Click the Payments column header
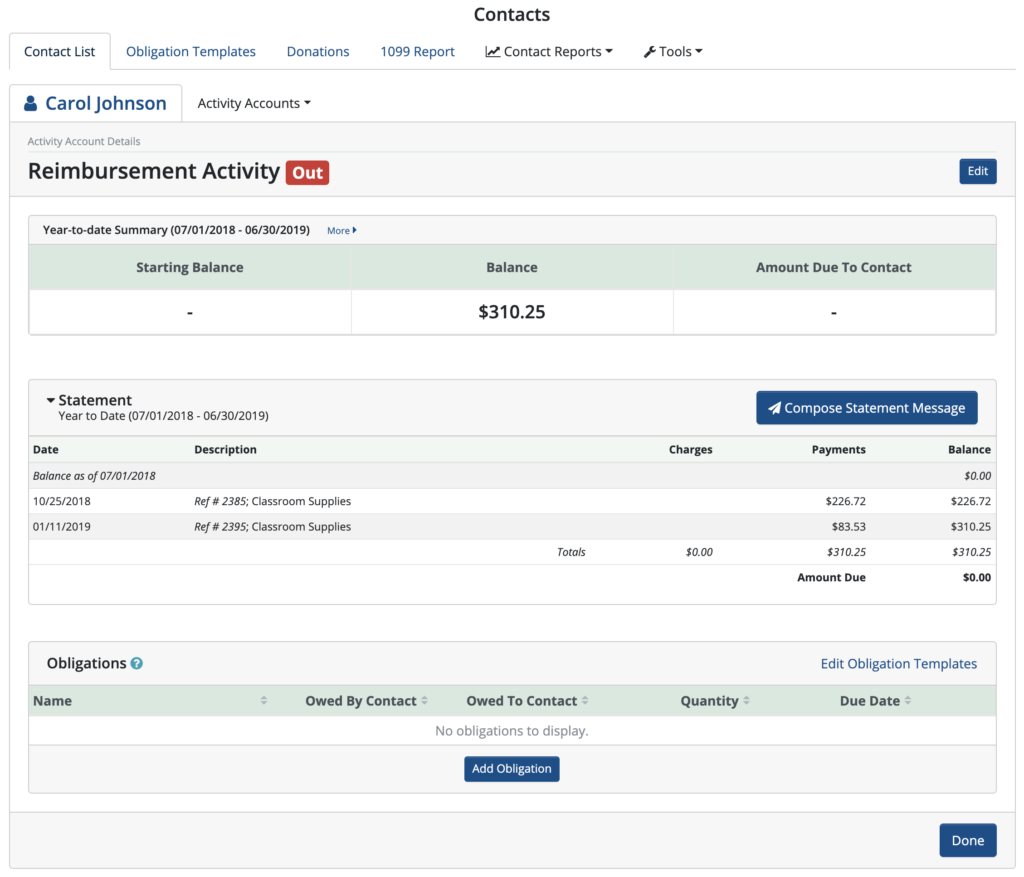The image size is (1024, 877). click(x=839, y=450)
